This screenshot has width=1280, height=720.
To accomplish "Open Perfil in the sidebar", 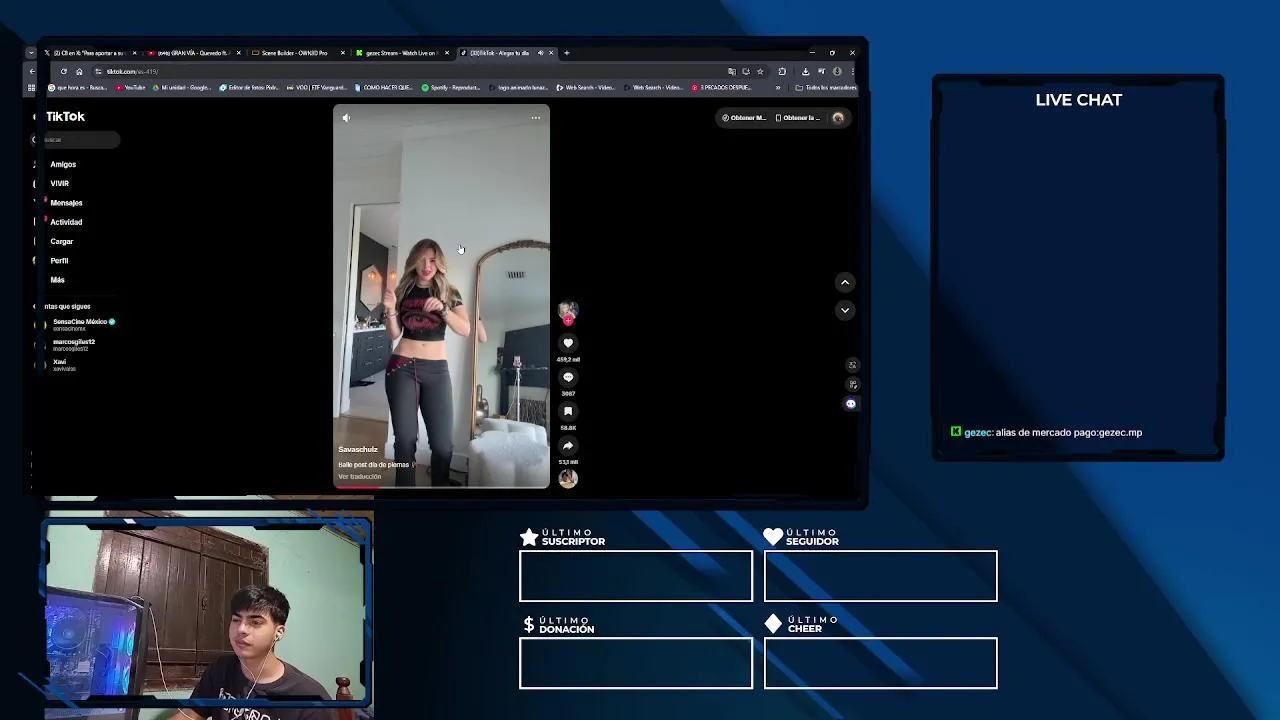I will click(x=59, y=261).
